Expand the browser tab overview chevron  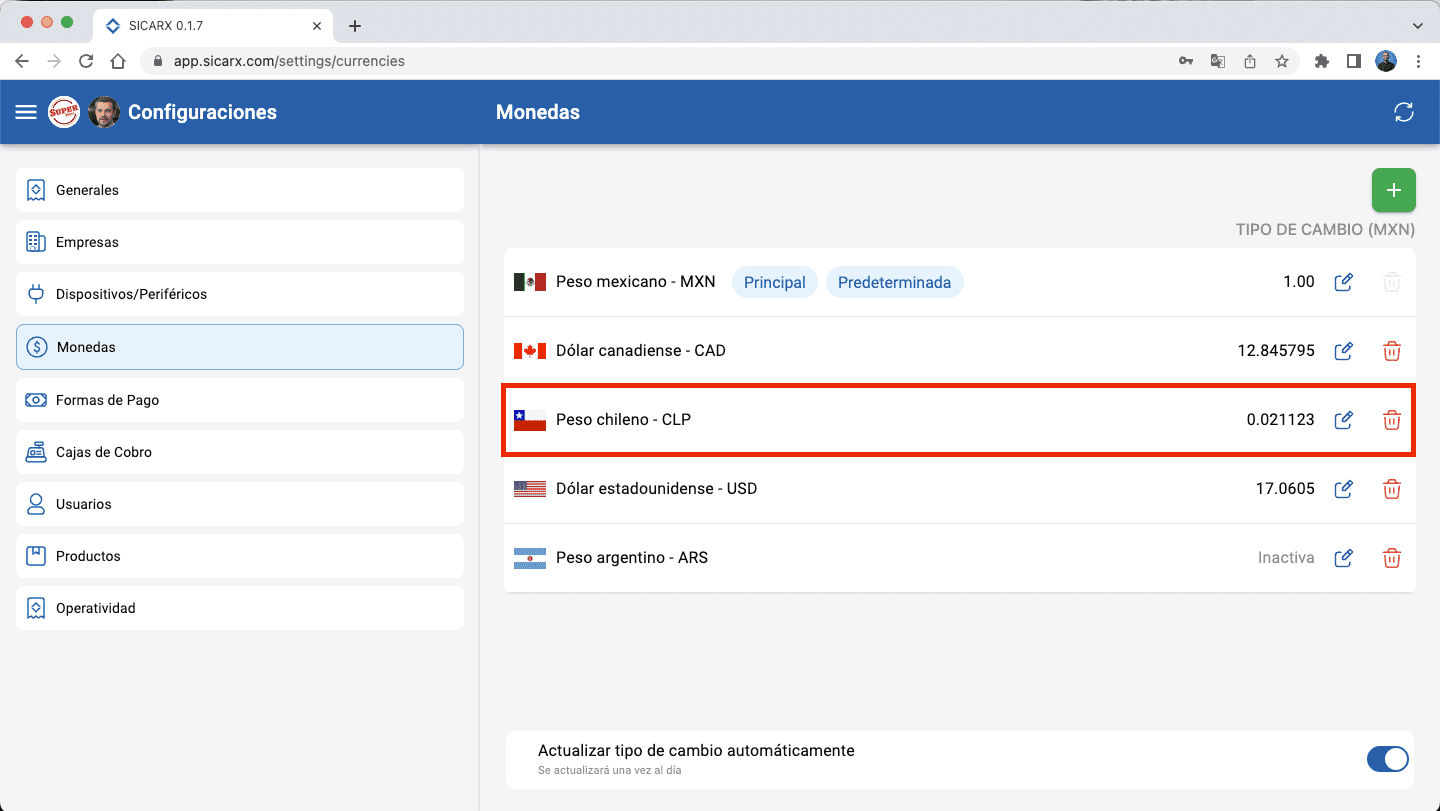coord(1419,25)
